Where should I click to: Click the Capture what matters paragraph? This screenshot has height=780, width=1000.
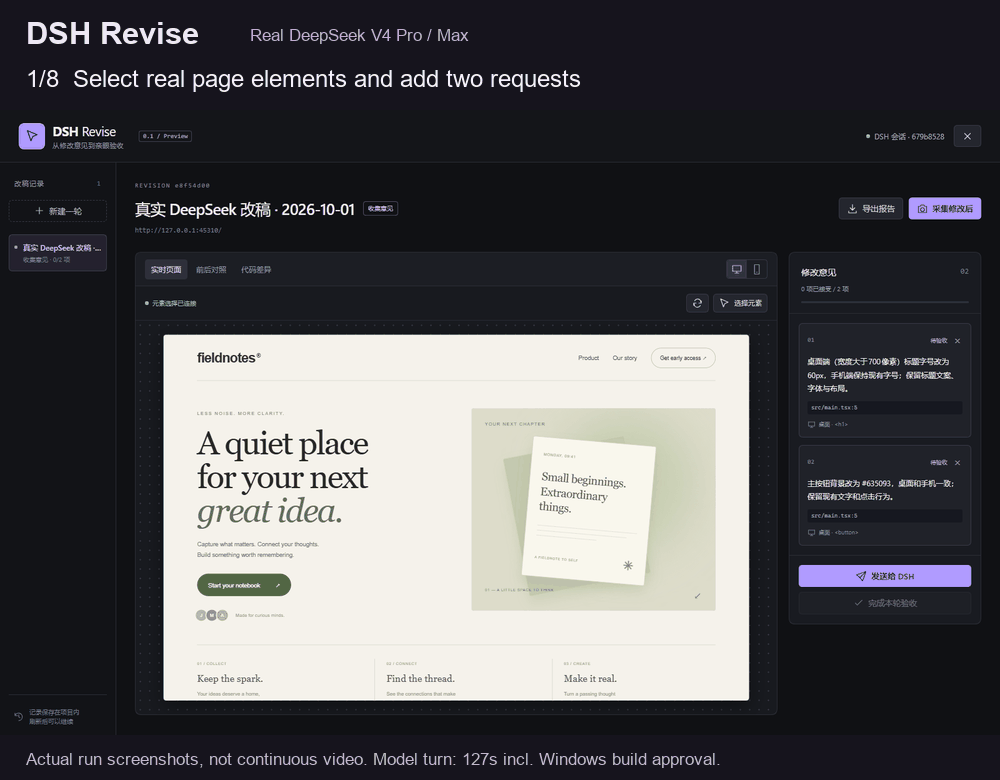(x=258, y=549)
